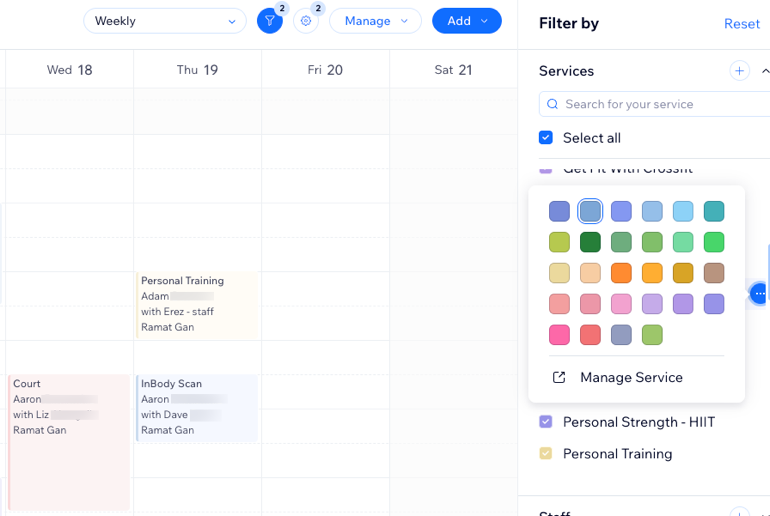Open calendar settings gear icon

(x=306, y=21)
